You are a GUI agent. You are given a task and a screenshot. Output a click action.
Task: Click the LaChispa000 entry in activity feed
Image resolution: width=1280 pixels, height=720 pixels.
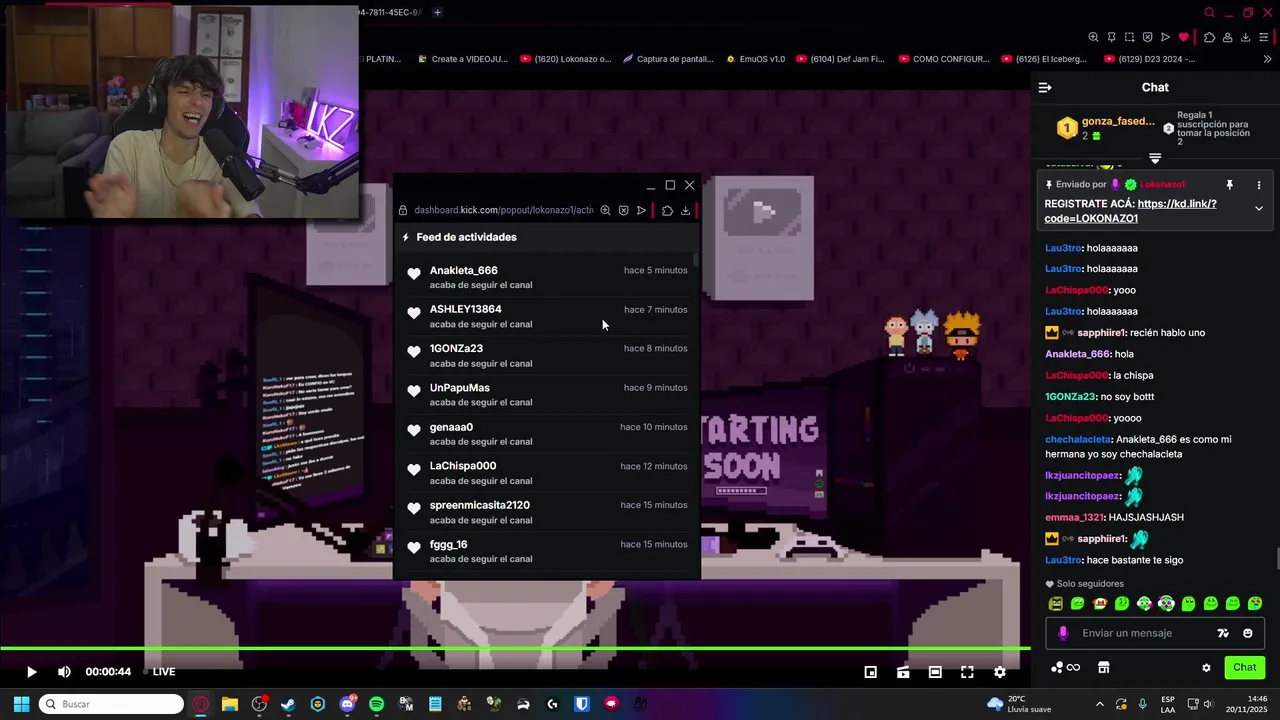[547, 473]
